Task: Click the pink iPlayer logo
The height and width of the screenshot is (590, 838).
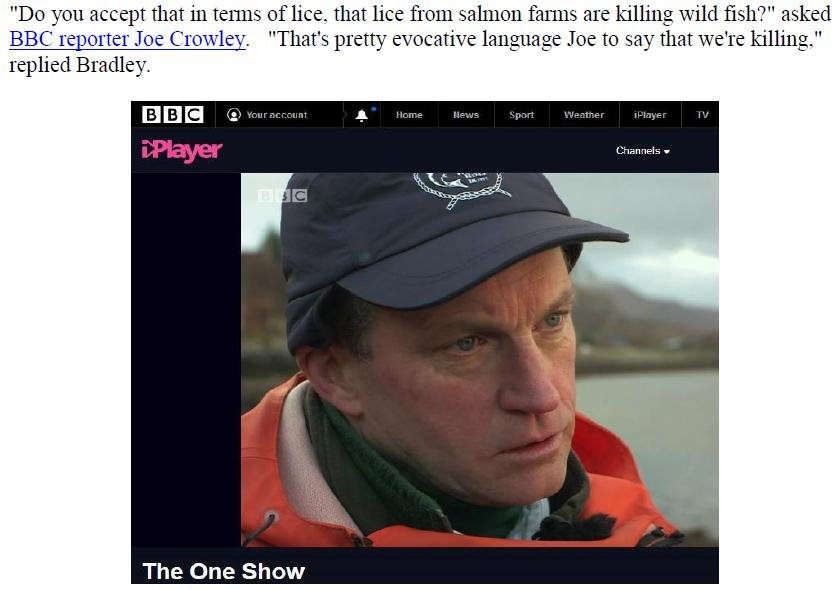Action: (x=182, y=150)
